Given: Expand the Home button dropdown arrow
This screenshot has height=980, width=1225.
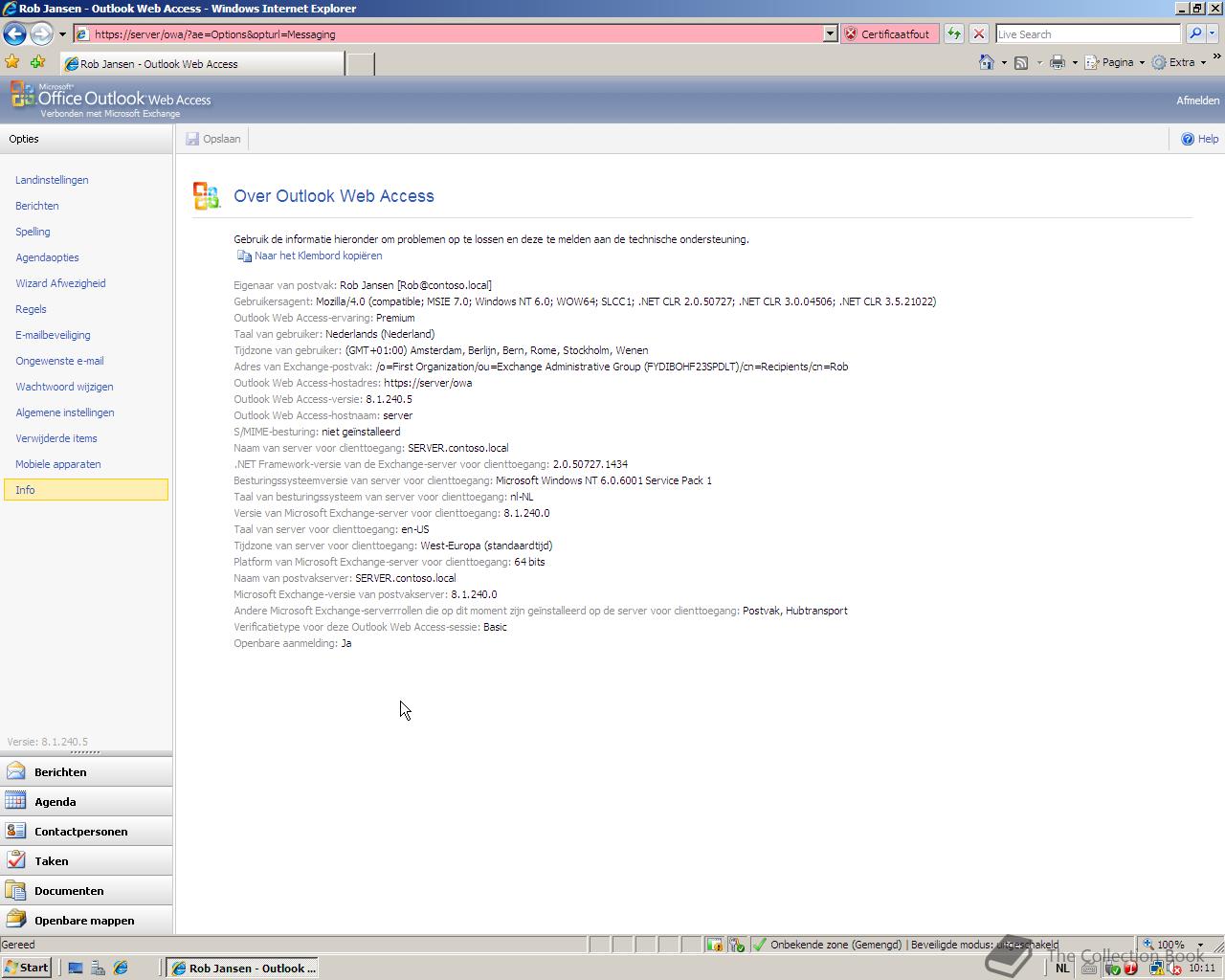Looking at the screenshot, I should [1004, 63].
